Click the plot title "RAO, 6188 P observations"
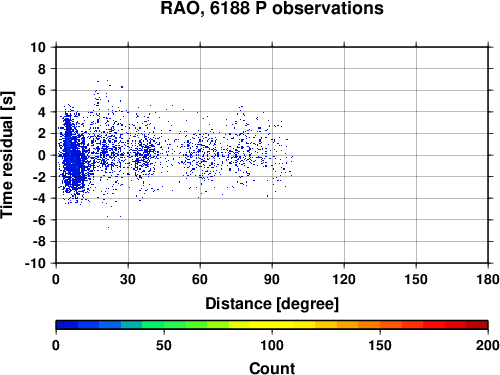Screen dimensions: 500x375 (272, 8)
